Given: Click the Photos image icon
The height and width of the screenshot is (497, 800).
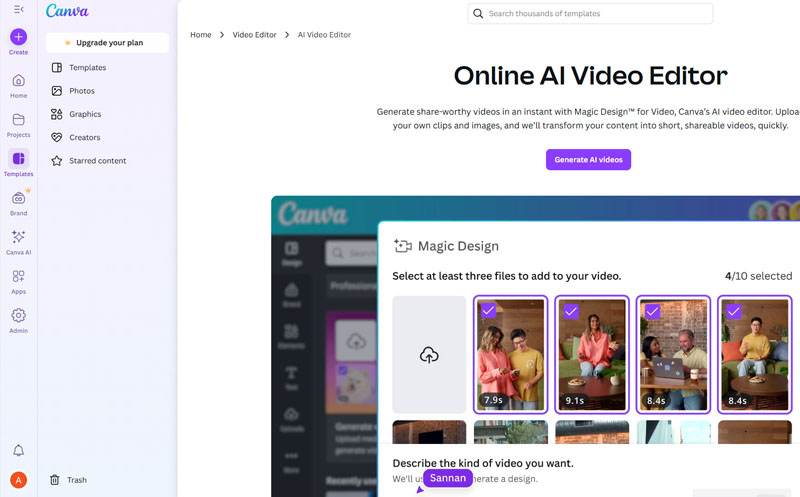Looking at the screenshot, I should (x=57, y=91).
